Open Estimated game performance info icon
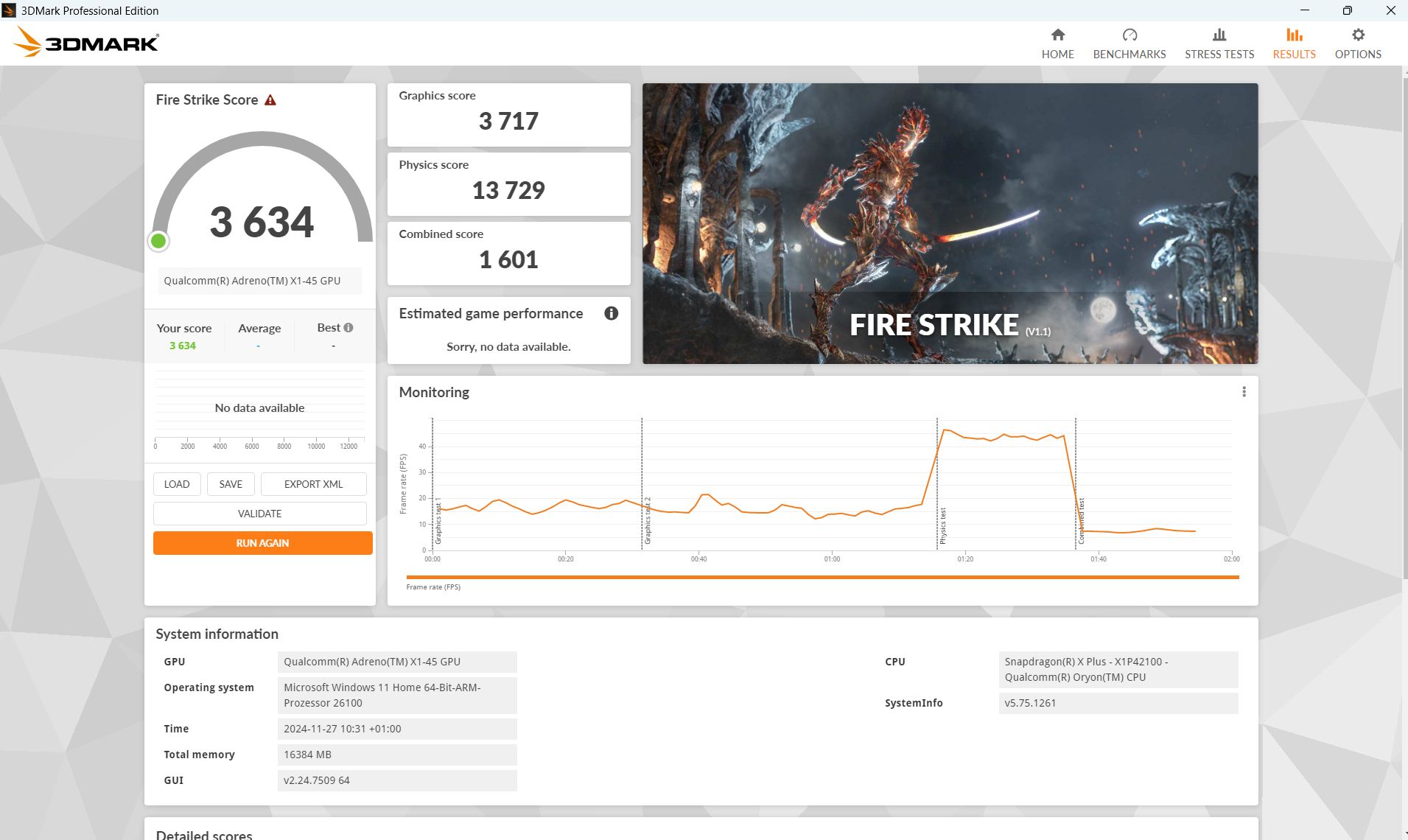1408x840 pixels. [611, 313]
